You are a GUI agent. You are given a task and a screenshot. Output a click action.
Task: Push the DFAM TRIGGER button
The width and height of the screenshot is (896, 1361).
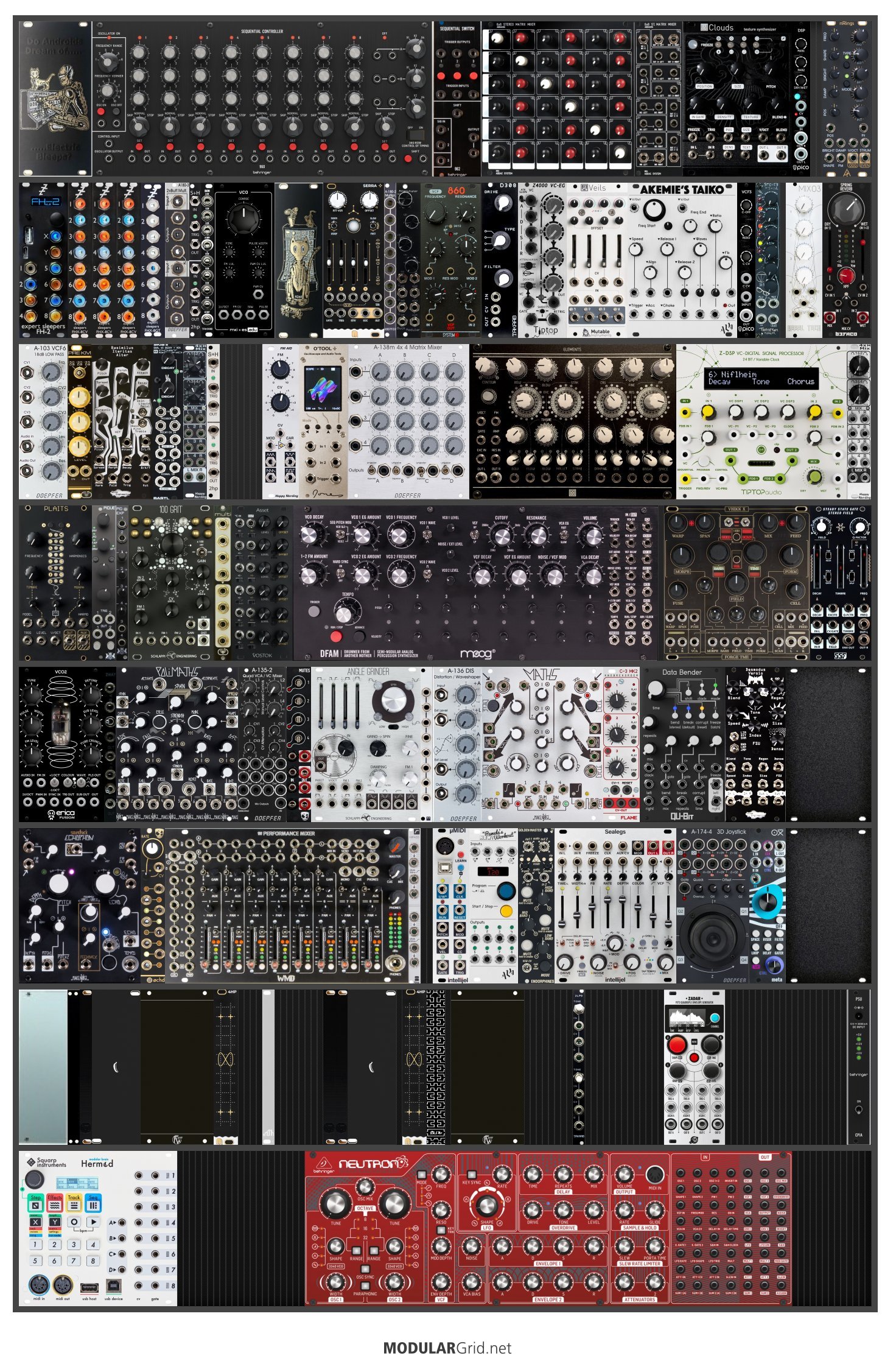pos(315,610)
